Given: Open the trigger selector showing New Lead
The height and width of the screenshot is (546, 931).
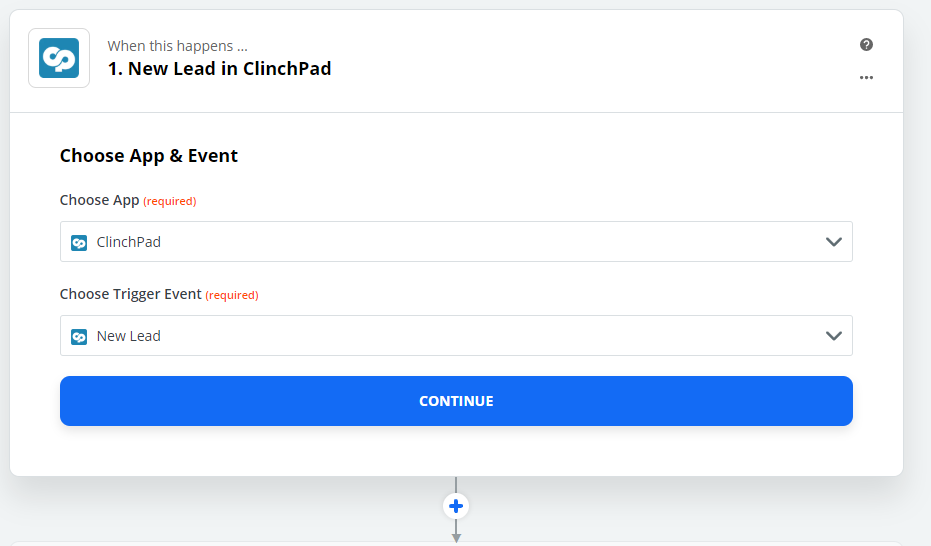Looking at the screenshot, I should (x=440, y=336).
